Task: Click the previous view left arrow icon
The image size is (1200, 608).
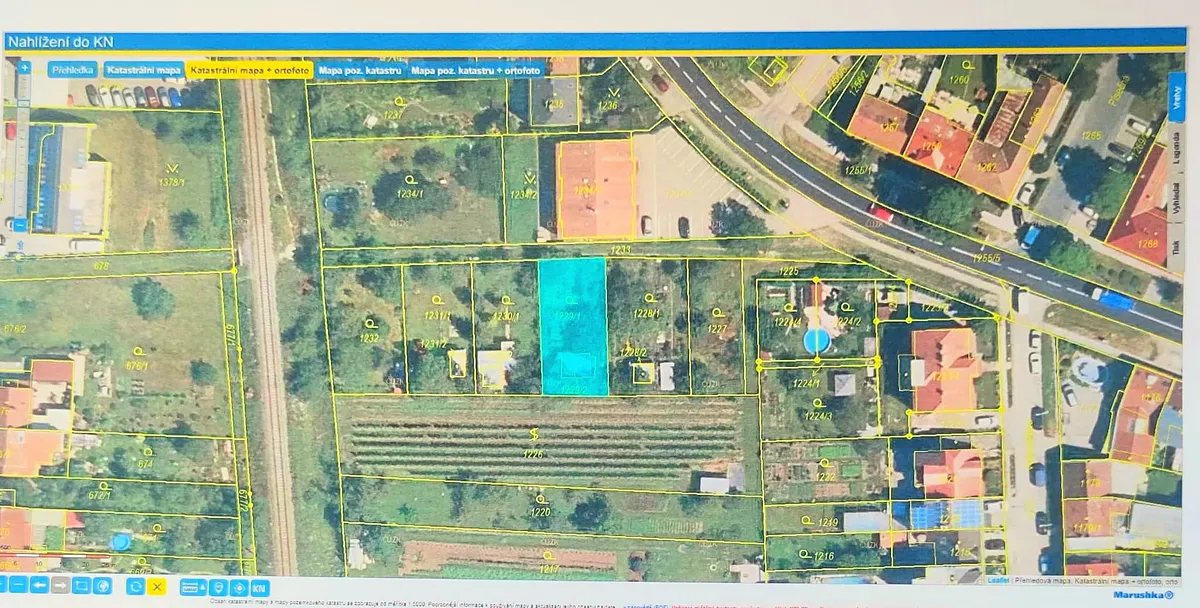Action: click(39, 585)
